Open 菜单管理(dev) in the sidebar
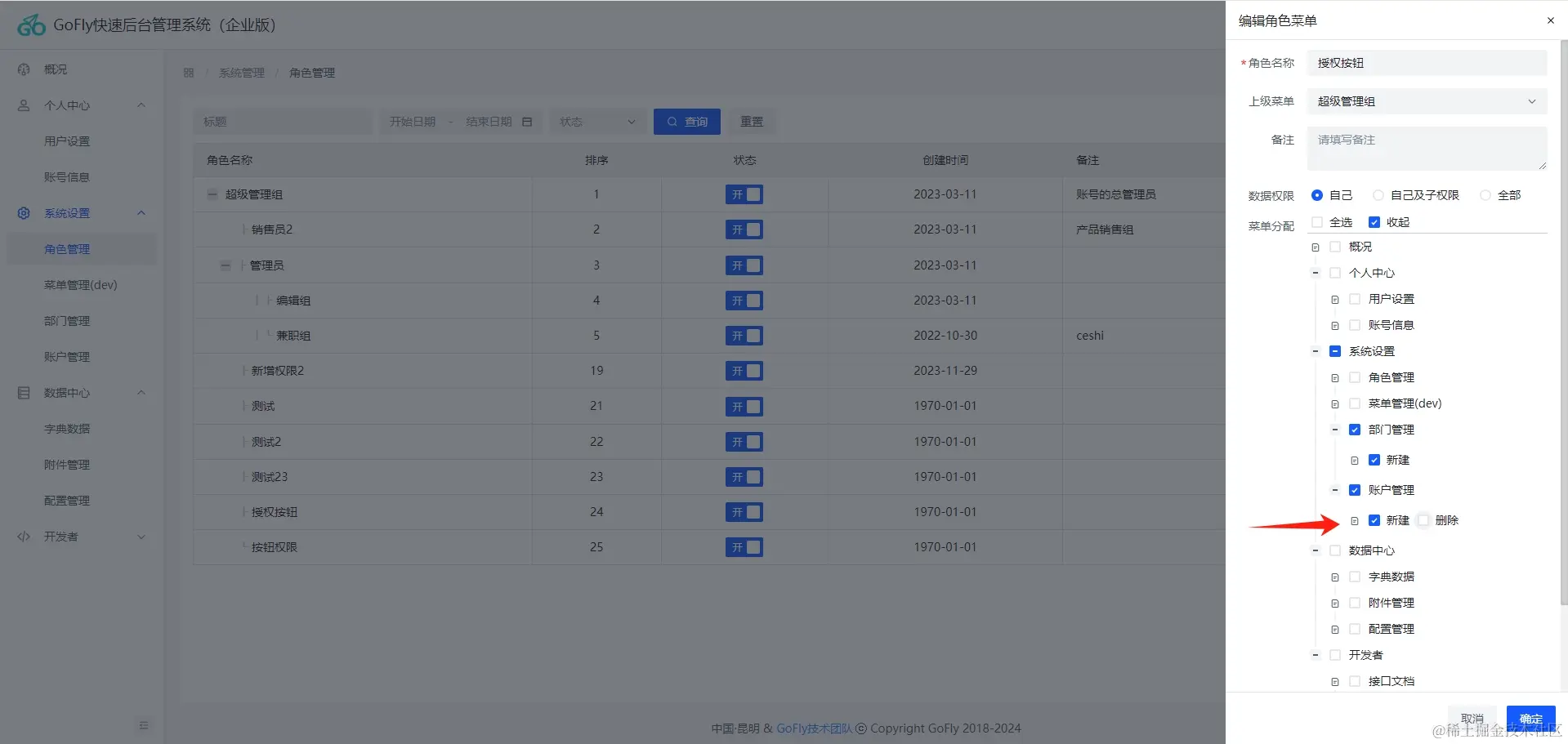 (x=82, y=285)
